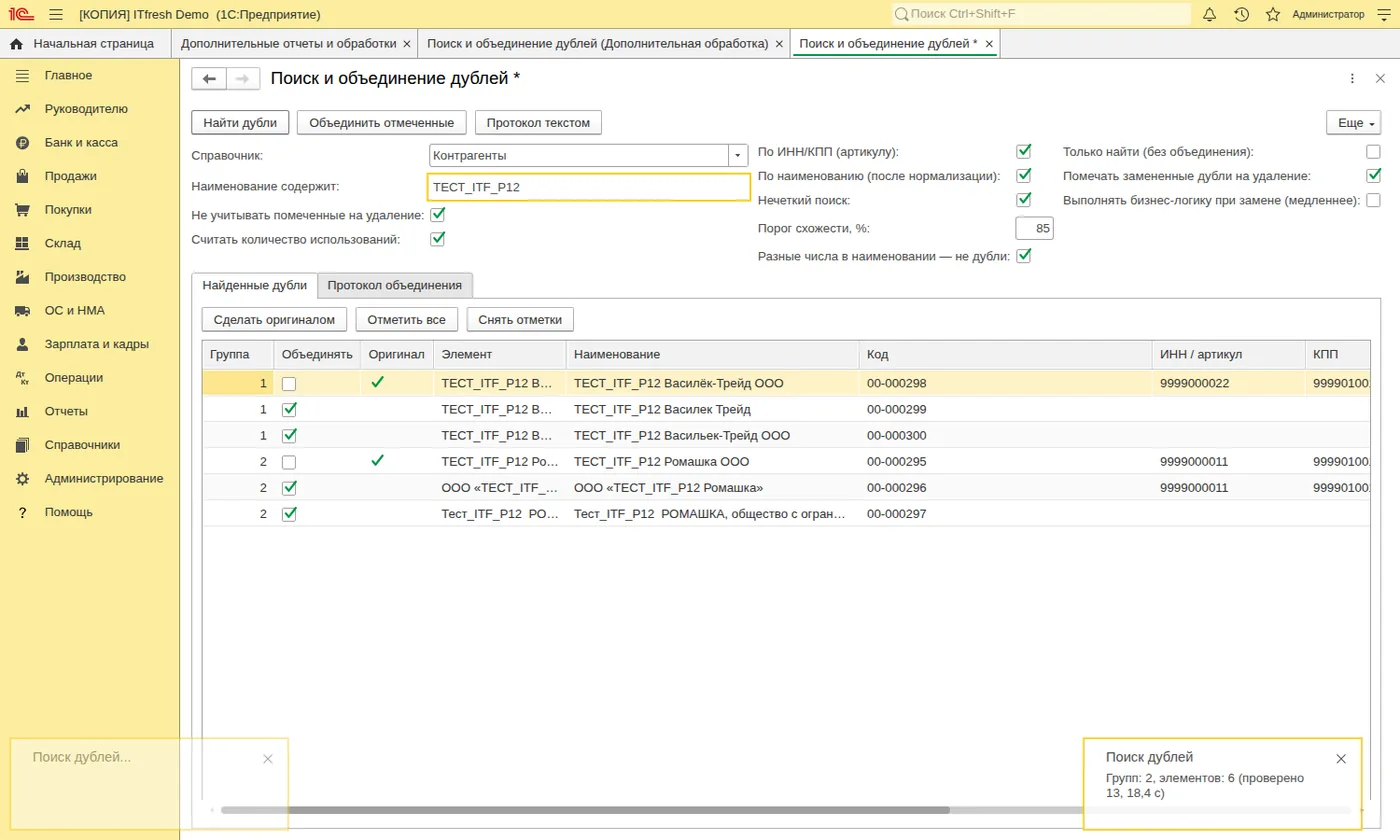
Task: Click Отметить все button
Action: [407, 319]
